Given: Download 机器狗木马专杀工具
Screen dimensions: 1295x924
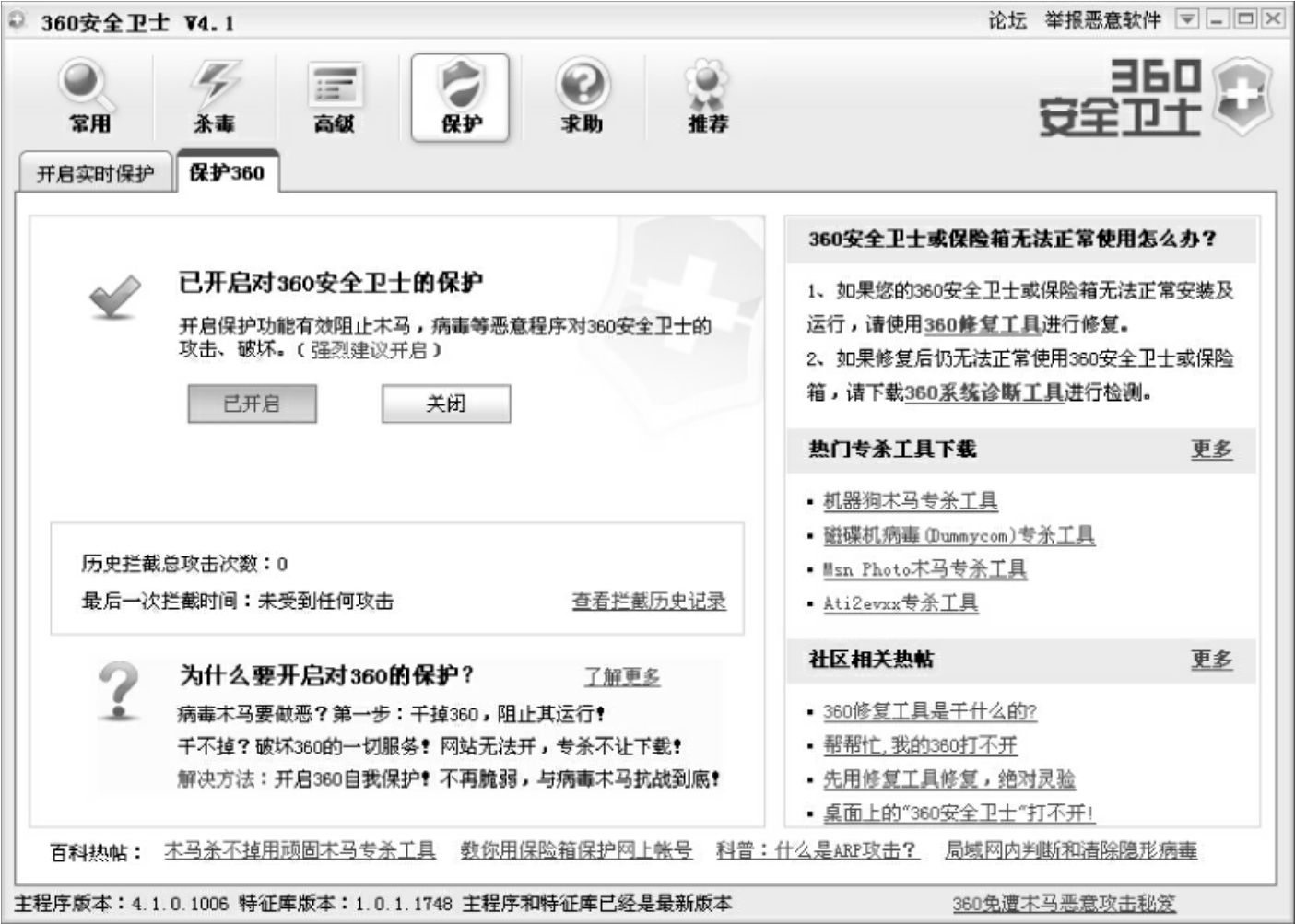Looking at the screenshot, I should (910, 501).
